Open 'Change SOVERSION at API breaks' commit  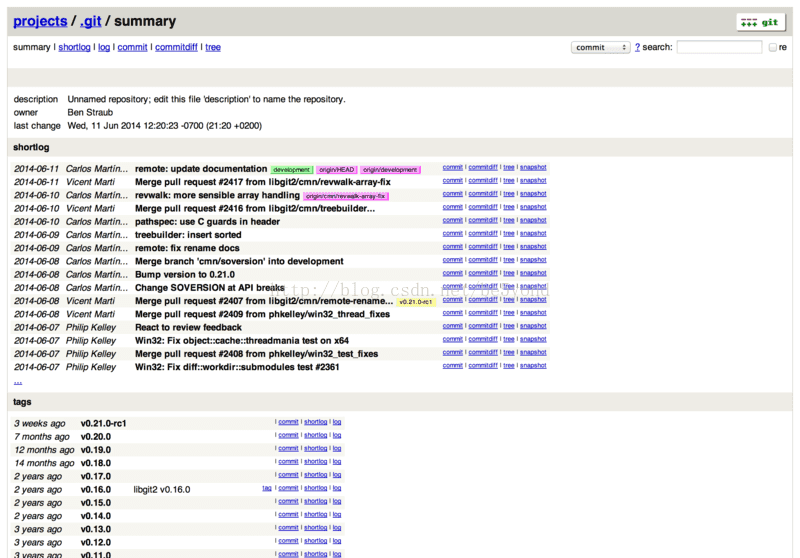point(210,288)
